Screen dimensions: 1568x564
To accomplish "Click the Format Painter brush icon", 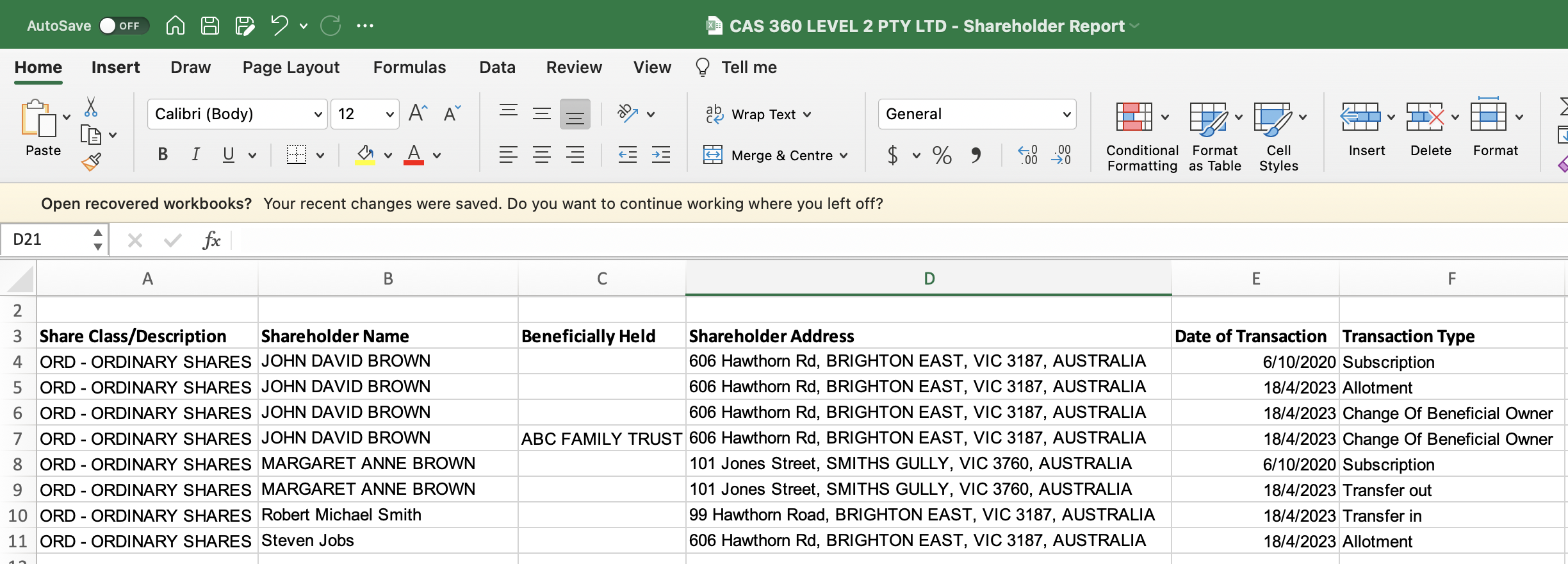I will [x=91, y=162].
